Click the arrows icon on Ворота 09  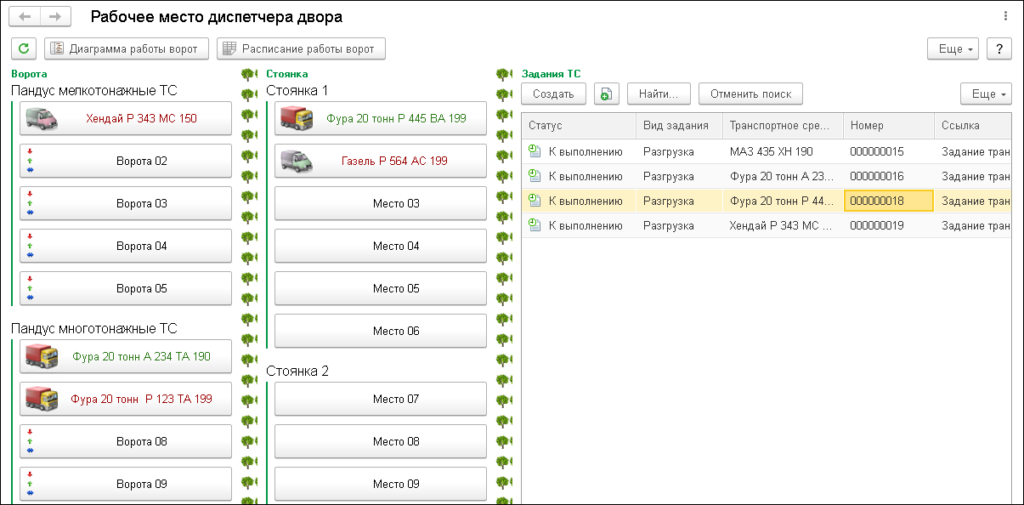pos(29,484)
